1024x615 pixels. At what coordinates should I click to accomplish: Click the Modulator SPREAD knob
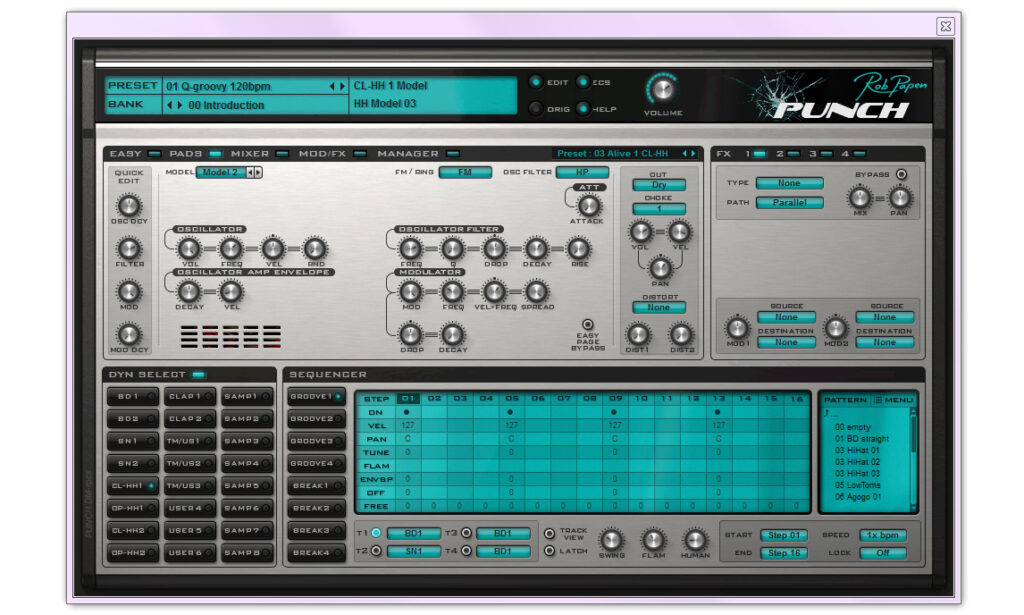tap(536, 292)
